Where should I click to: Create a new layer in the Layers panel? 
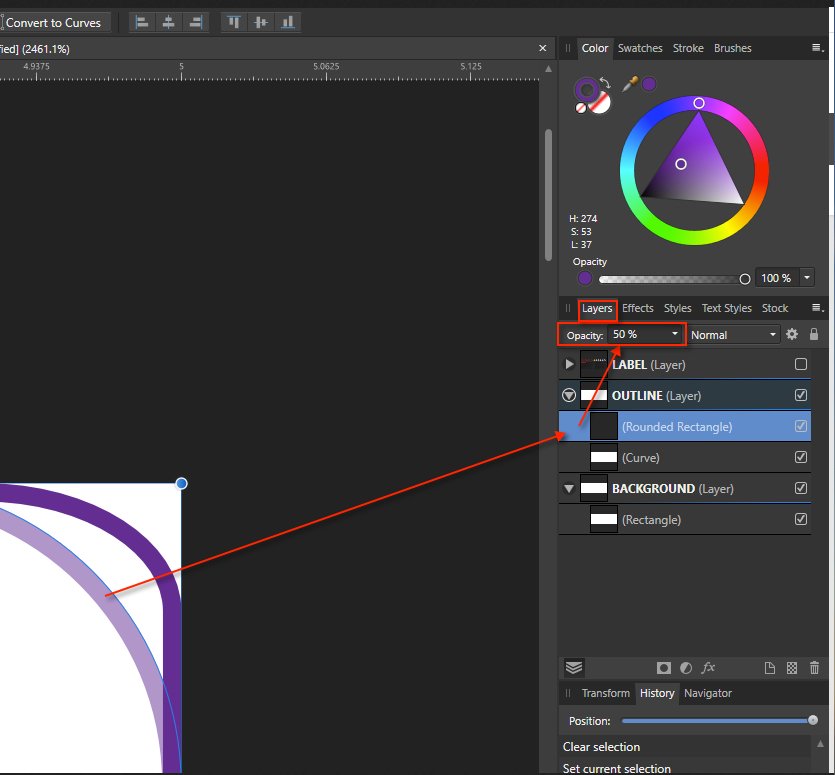click(769, 668)
